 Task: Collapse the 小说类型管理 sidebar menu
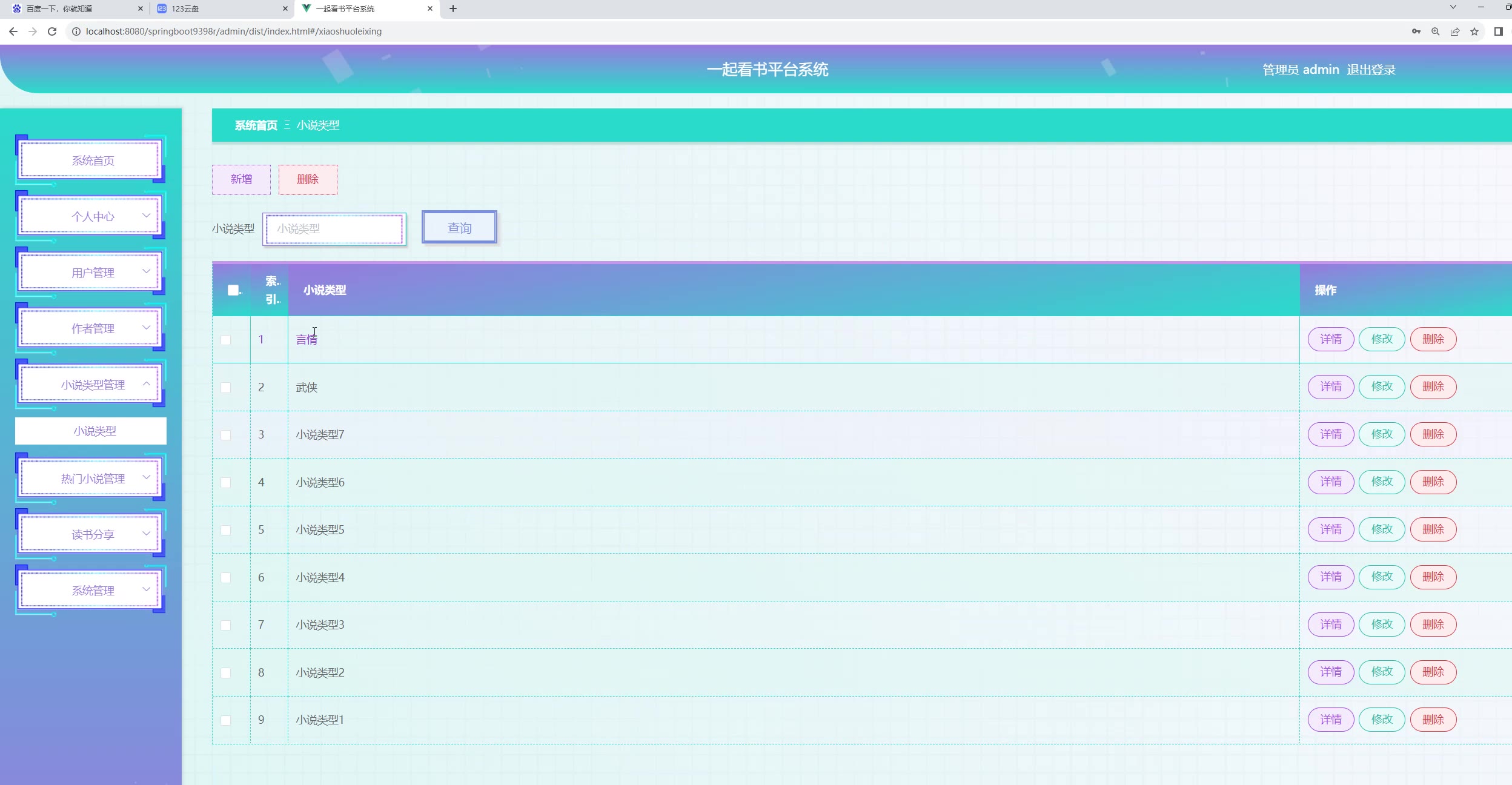[x=91, y=385]
